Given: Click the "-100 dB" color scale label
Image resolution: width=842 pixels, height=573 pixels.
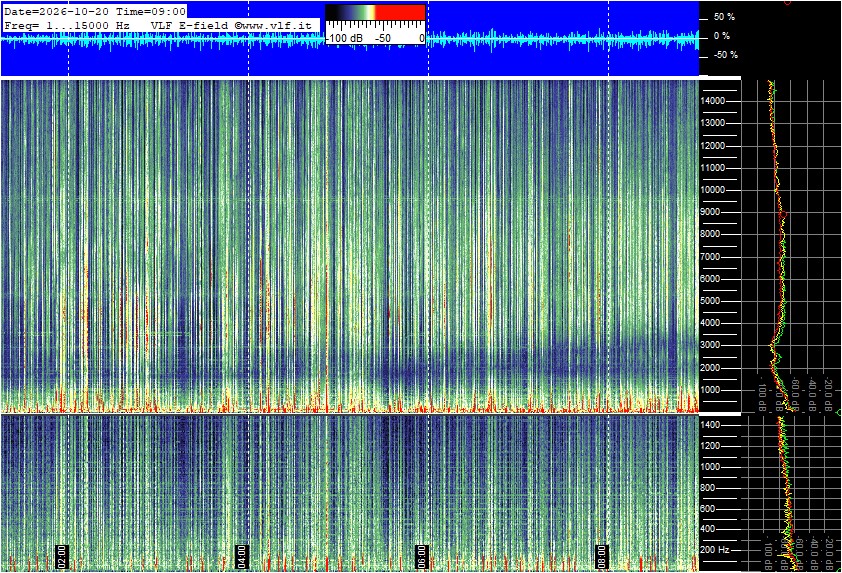Looking at the screenshot, I should [344, 39].
